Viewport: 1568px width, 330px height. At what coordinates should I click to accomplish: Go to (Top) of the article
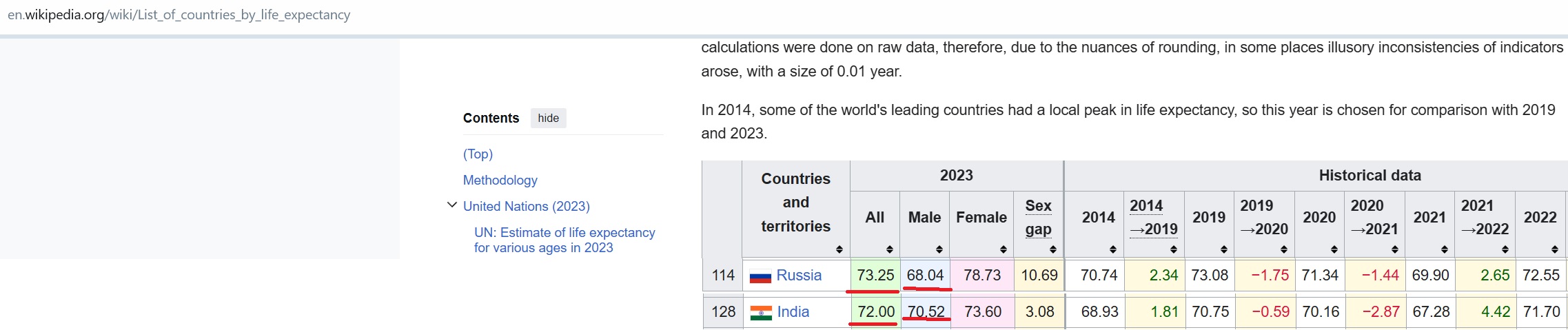tap(478, 154)
